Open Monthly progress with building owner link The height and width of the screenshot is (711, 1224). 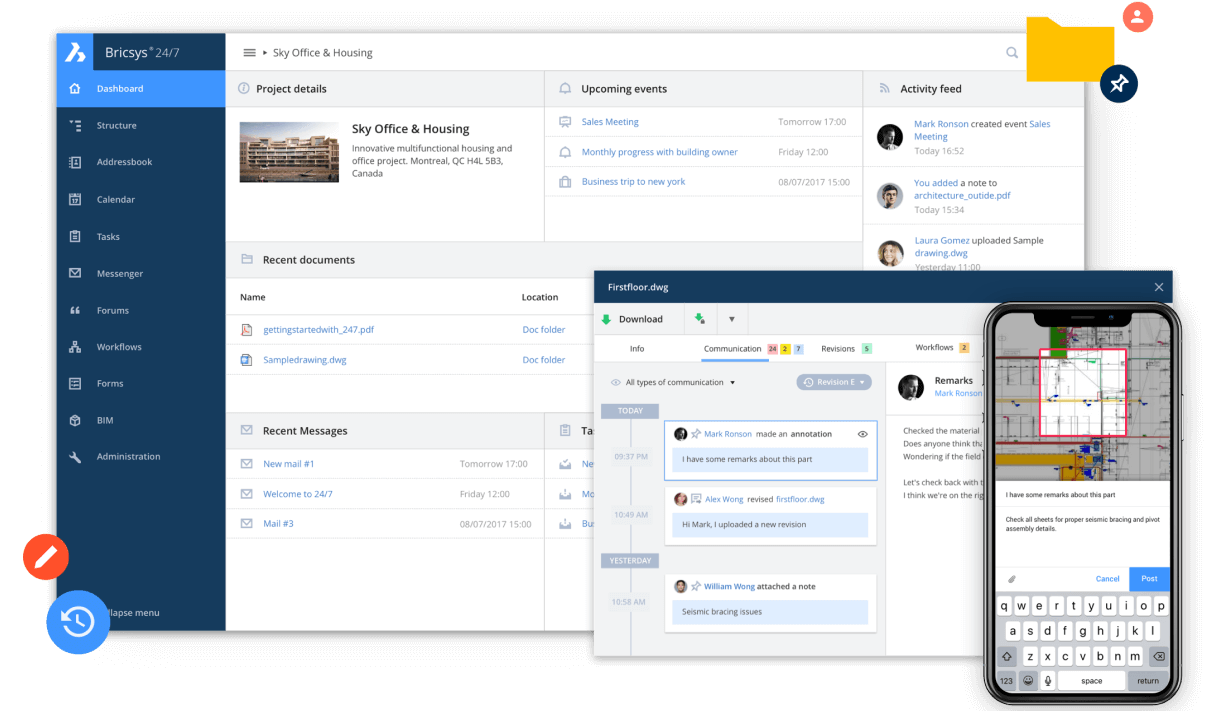pyautogui.click(x=660, y=152)
